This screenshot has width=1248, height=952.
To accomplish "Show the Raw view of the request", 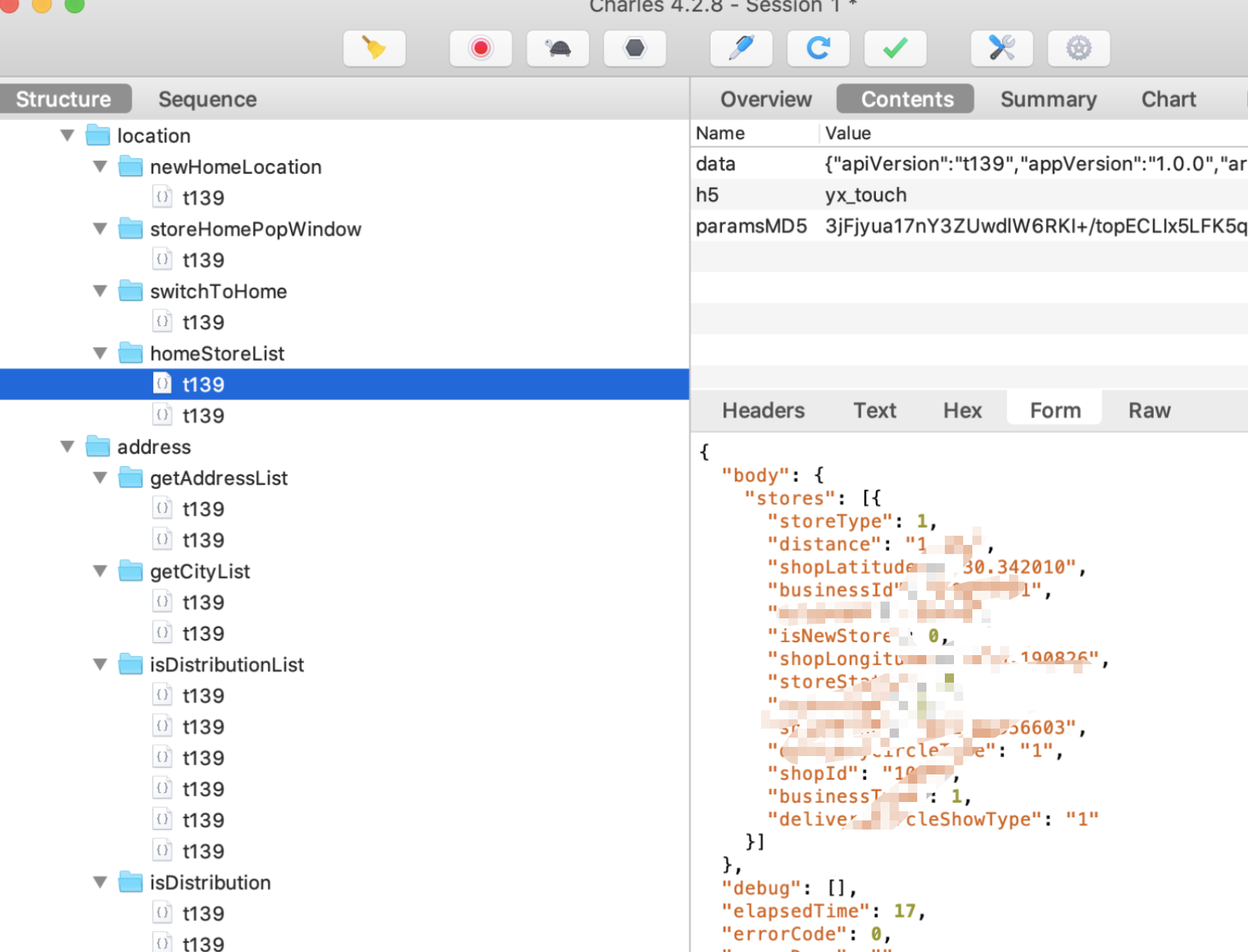I will point(1149,411).
